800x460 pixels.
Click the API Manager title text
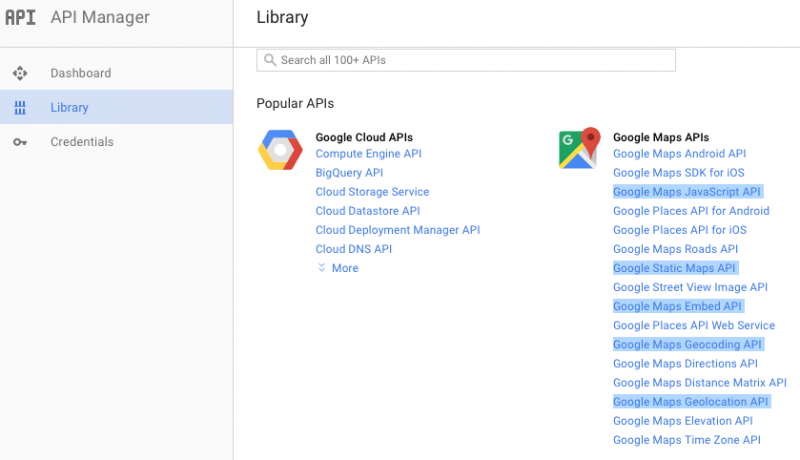click(100, 17)
